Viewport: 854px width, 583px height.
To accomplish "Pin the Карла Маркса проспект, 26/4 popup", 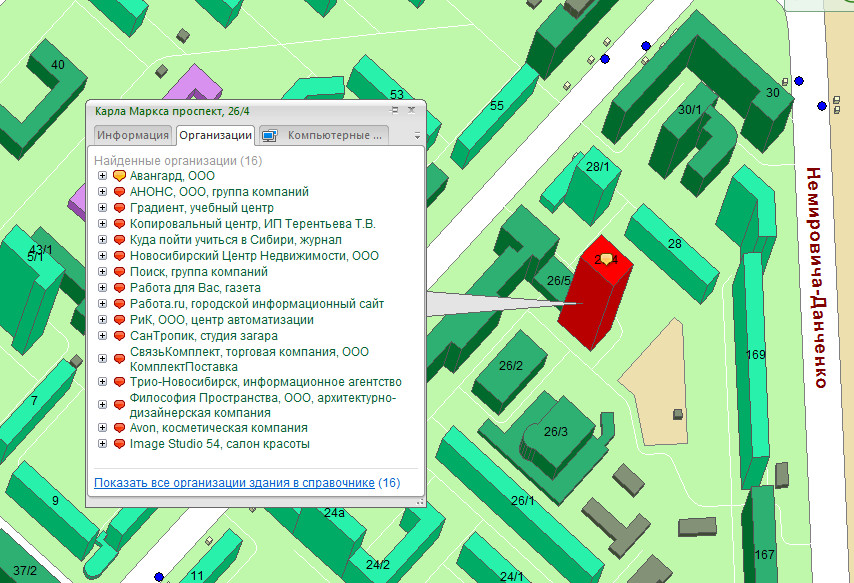I will click(395, 110).
